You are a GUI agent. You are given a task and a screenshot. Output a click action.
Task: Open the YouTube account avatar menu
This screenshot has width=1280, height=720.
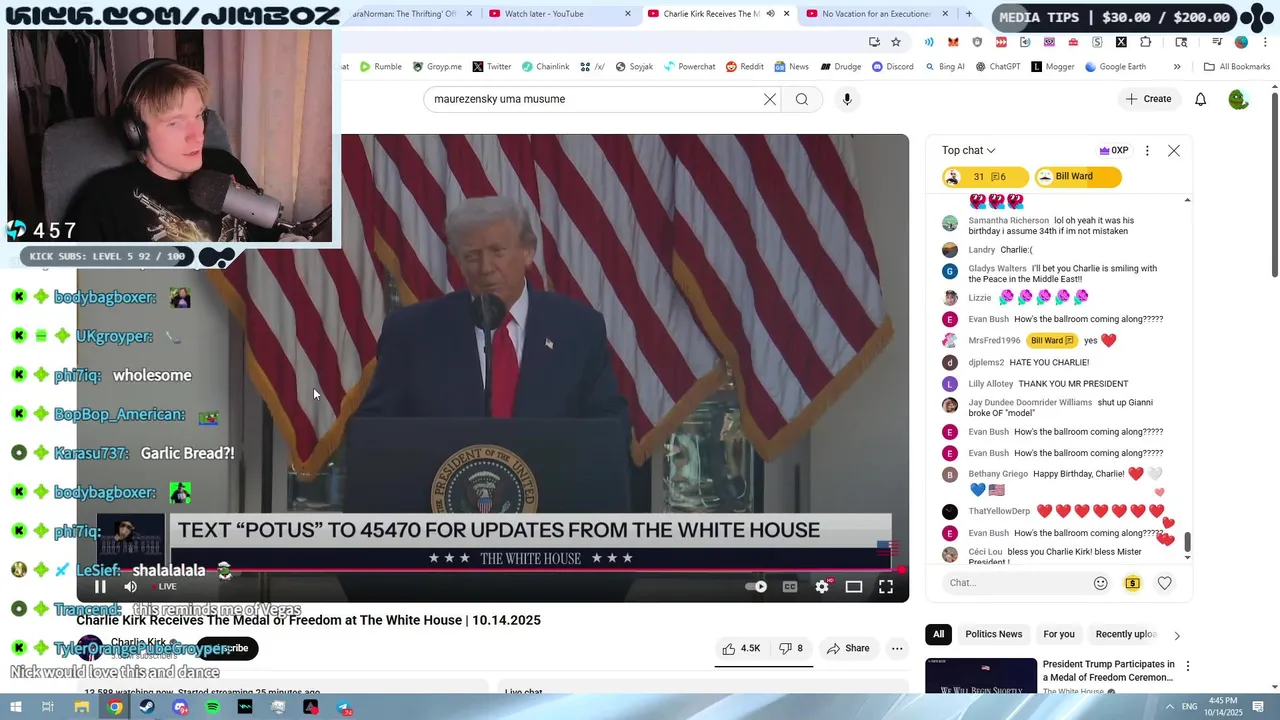[x=1238, y=99]
